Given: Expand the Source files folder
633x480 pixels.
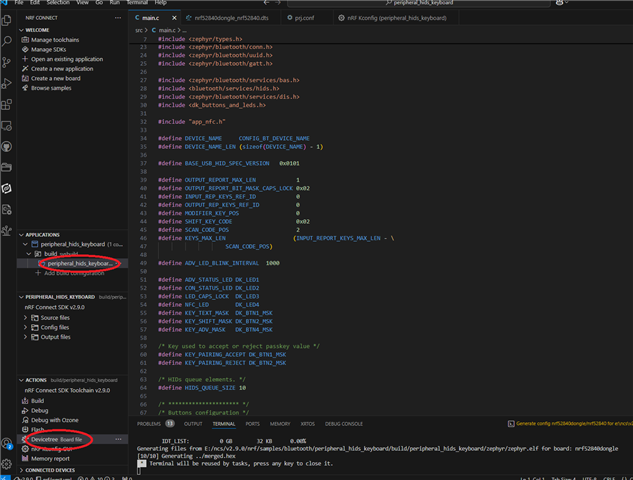Looking at the screenshot, I should [x=25, y=318].
